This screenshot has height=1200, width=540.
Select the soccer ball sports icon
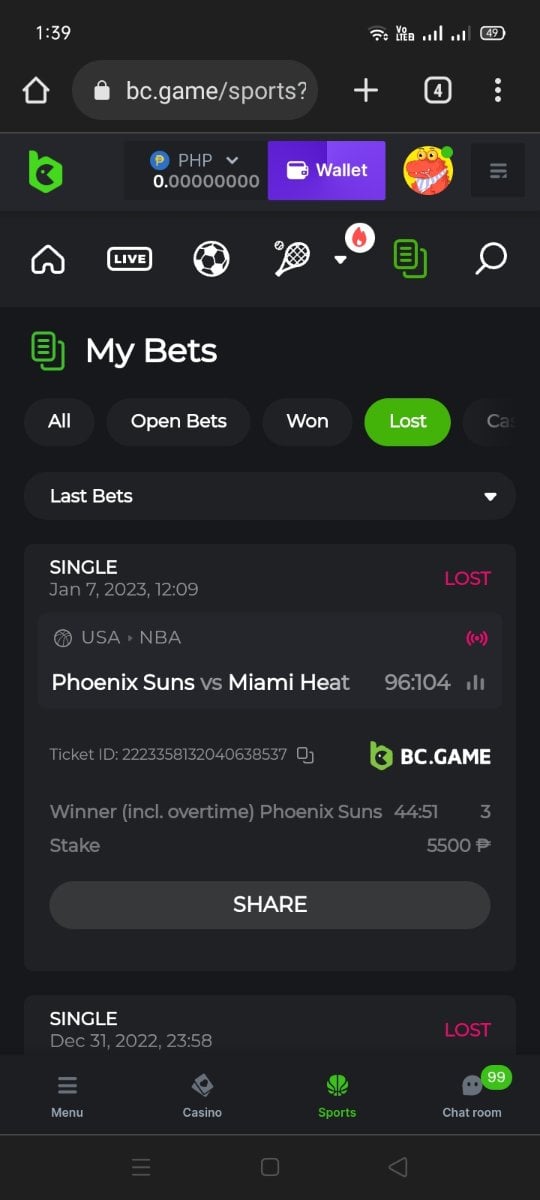coord(211,259)
